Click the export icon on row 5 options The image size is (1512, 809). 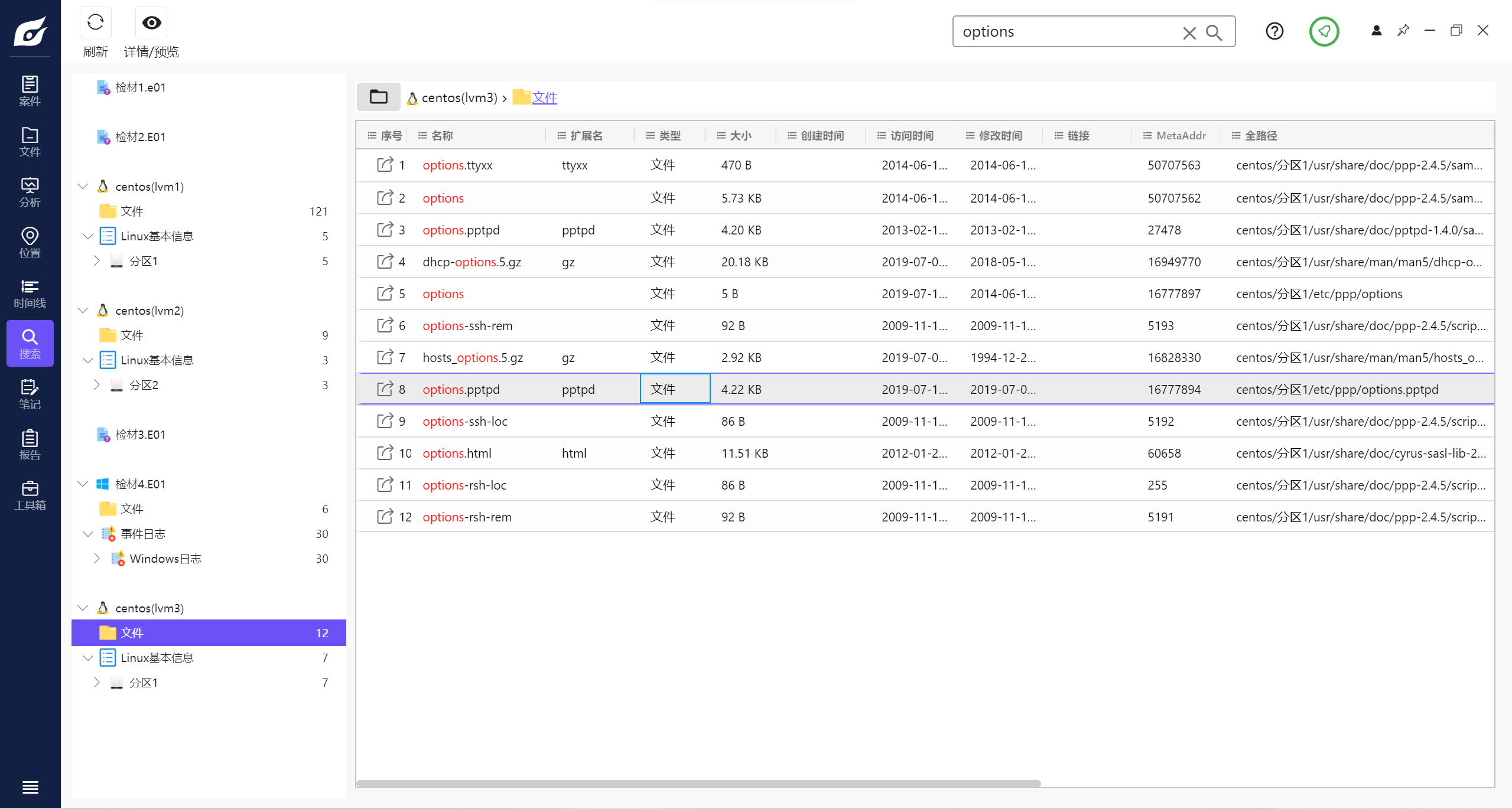coord(385,293)
